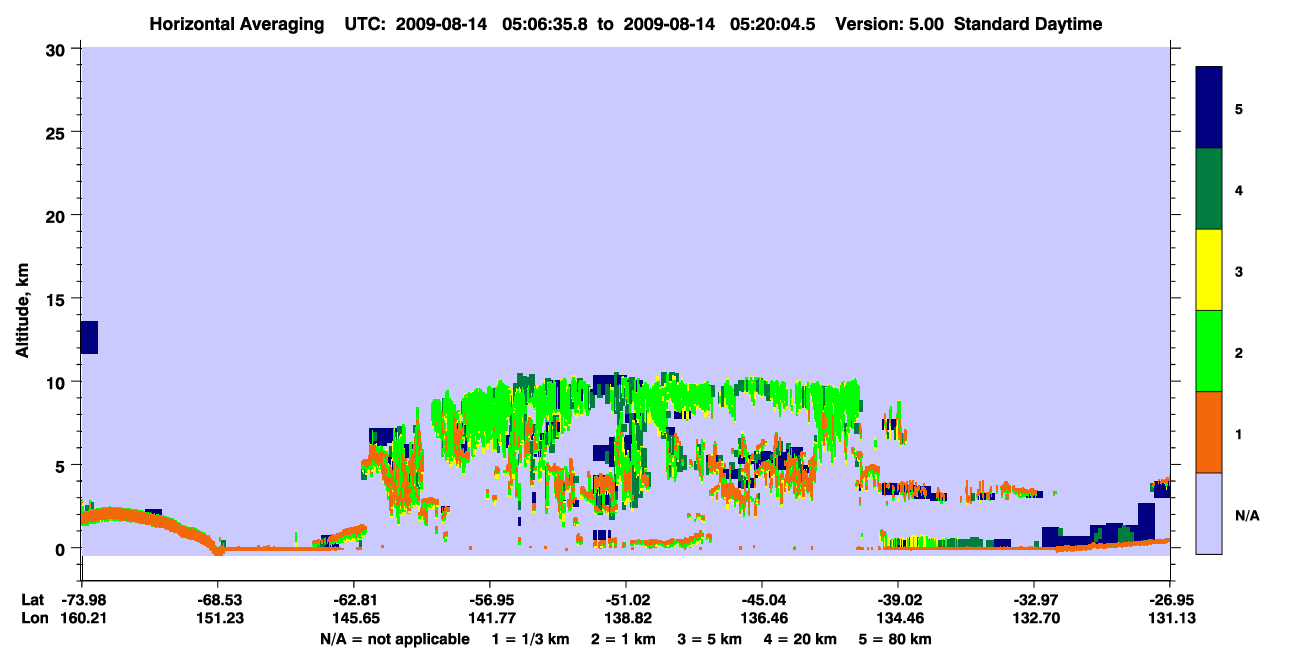Click the dark blue colorbar segment labeled 5
This screenshot has height=667, width=1300.
[1209, 108]
